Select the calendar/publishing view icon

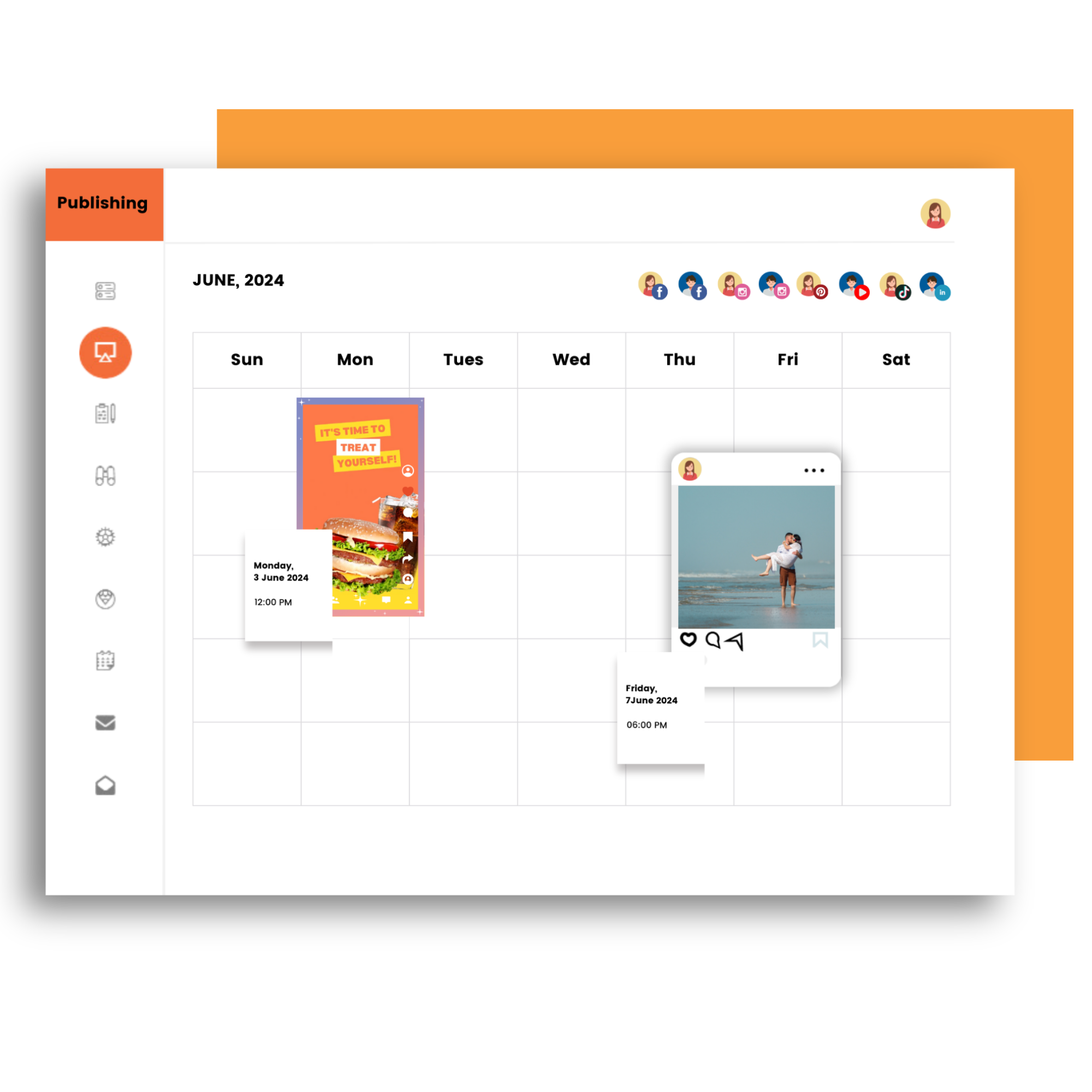104,352
